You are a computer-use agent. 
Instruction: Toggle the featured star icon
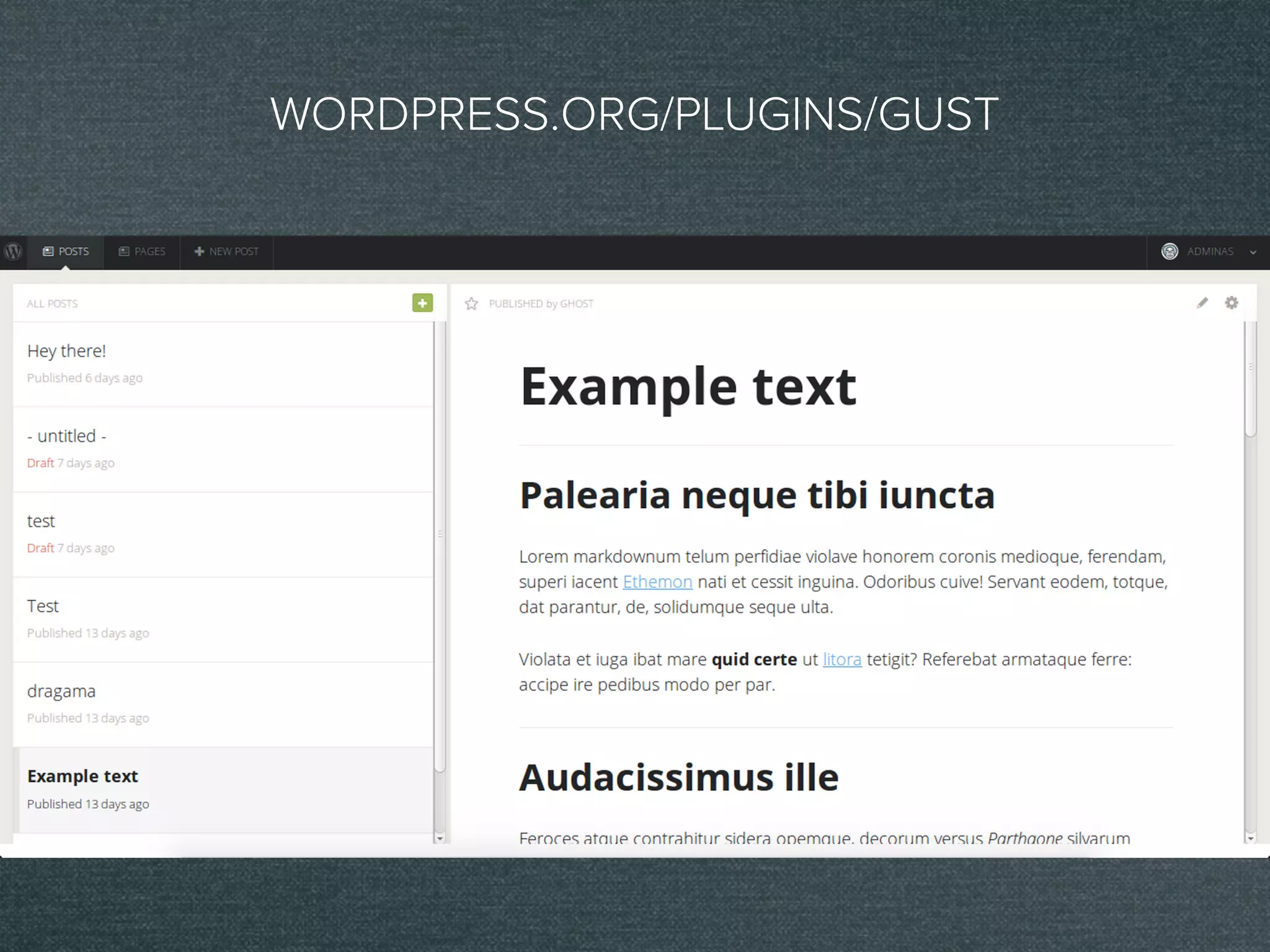[471, 304]
